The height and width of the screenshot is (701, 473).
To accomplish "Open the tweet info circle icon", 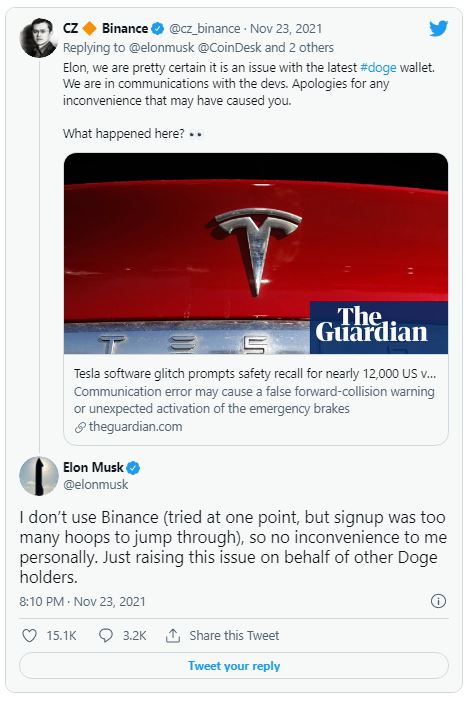I will click(x=438, y=601).
